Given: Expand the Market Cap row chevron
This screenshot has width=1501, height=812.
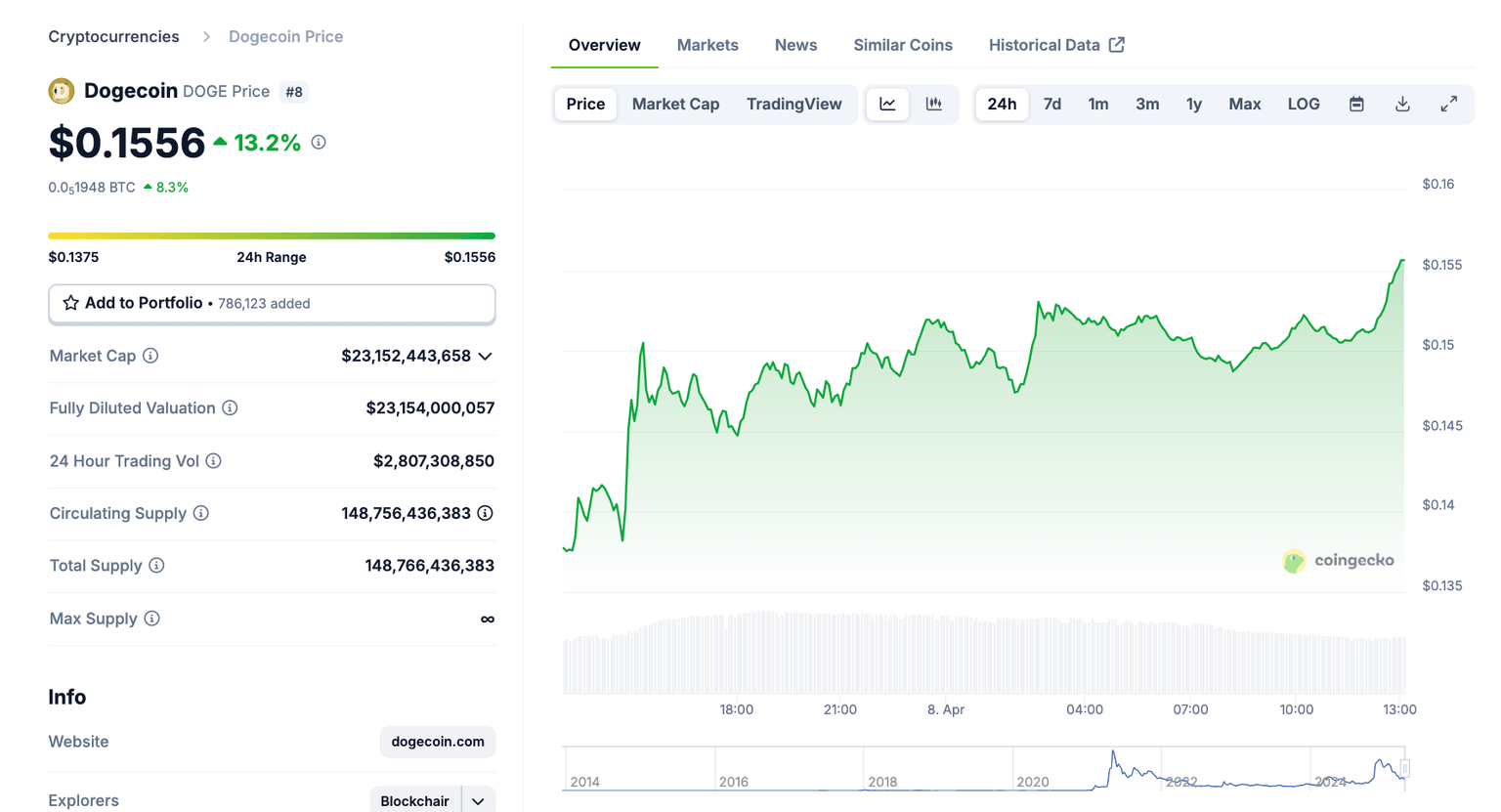Looking at the screenshot, I should 485,356.
